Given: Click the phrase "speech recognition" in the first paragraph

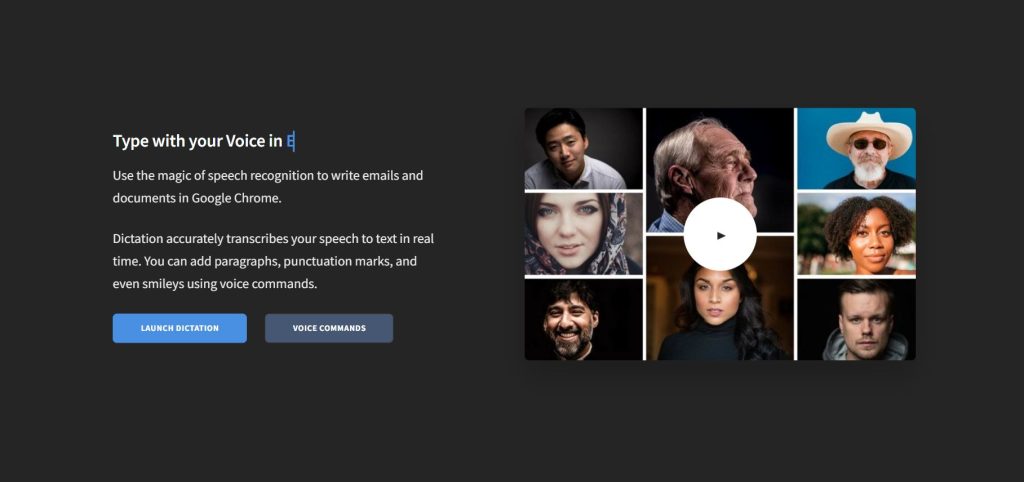Looking at the screenshot, I should 258,176.
